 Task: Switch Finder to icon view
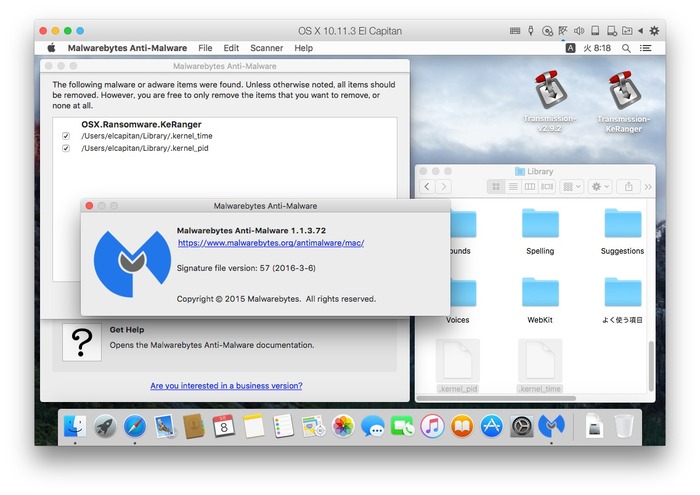click(496, 186)
